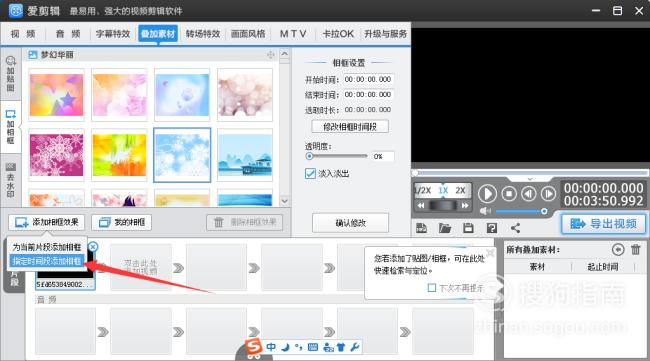The image size is (650, 361).
Task: Select the 1X playback speed
Action: pyautogui.click(x=443, y=190)
